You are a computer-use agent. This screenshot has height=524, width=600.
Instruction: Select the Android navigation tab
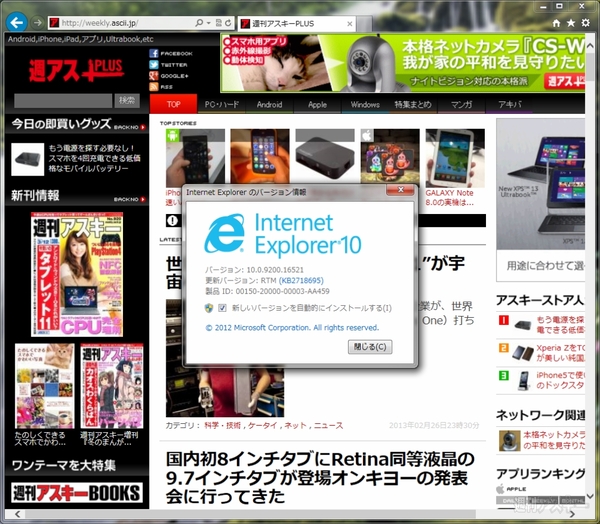pos(269,104)
